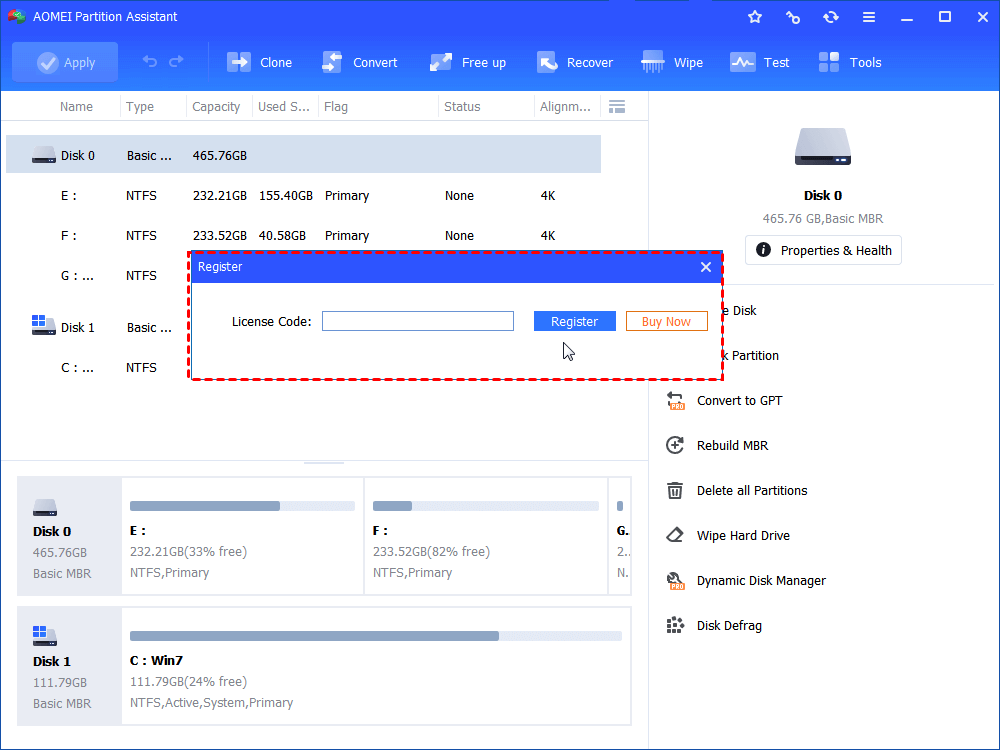
Task: Click the E: partition usage bar
Action: click(x=242, y=506)
